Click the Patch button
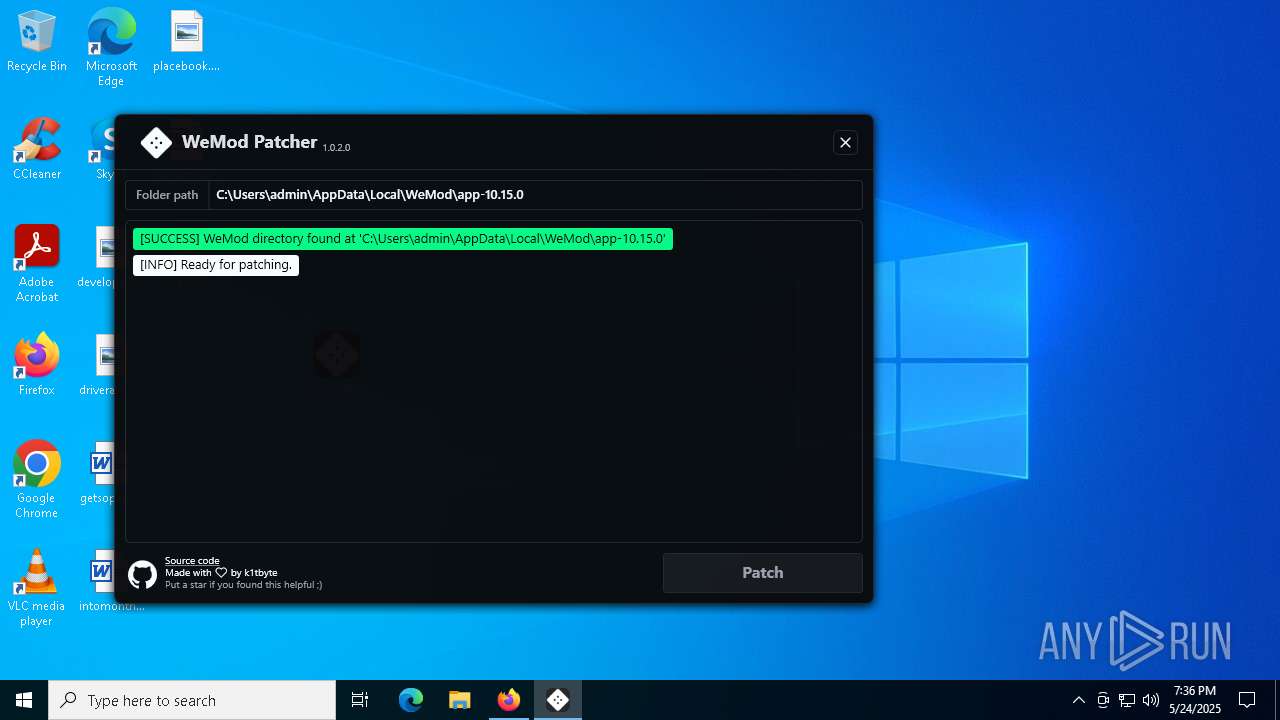Image resolution: width=1280 pixels, height=720 pixels. coord(762,573)
